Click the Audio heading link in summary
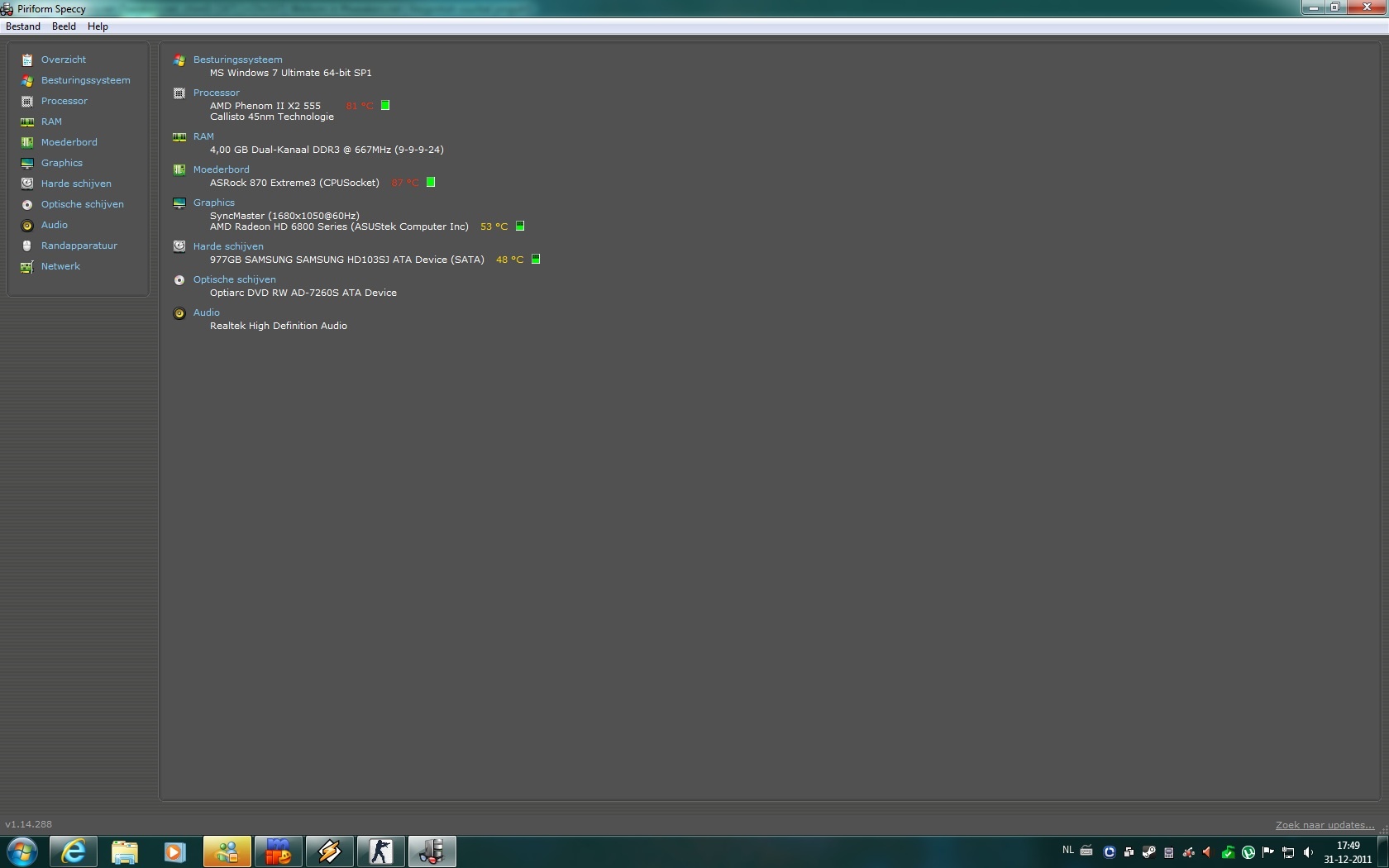 [207, 312]
